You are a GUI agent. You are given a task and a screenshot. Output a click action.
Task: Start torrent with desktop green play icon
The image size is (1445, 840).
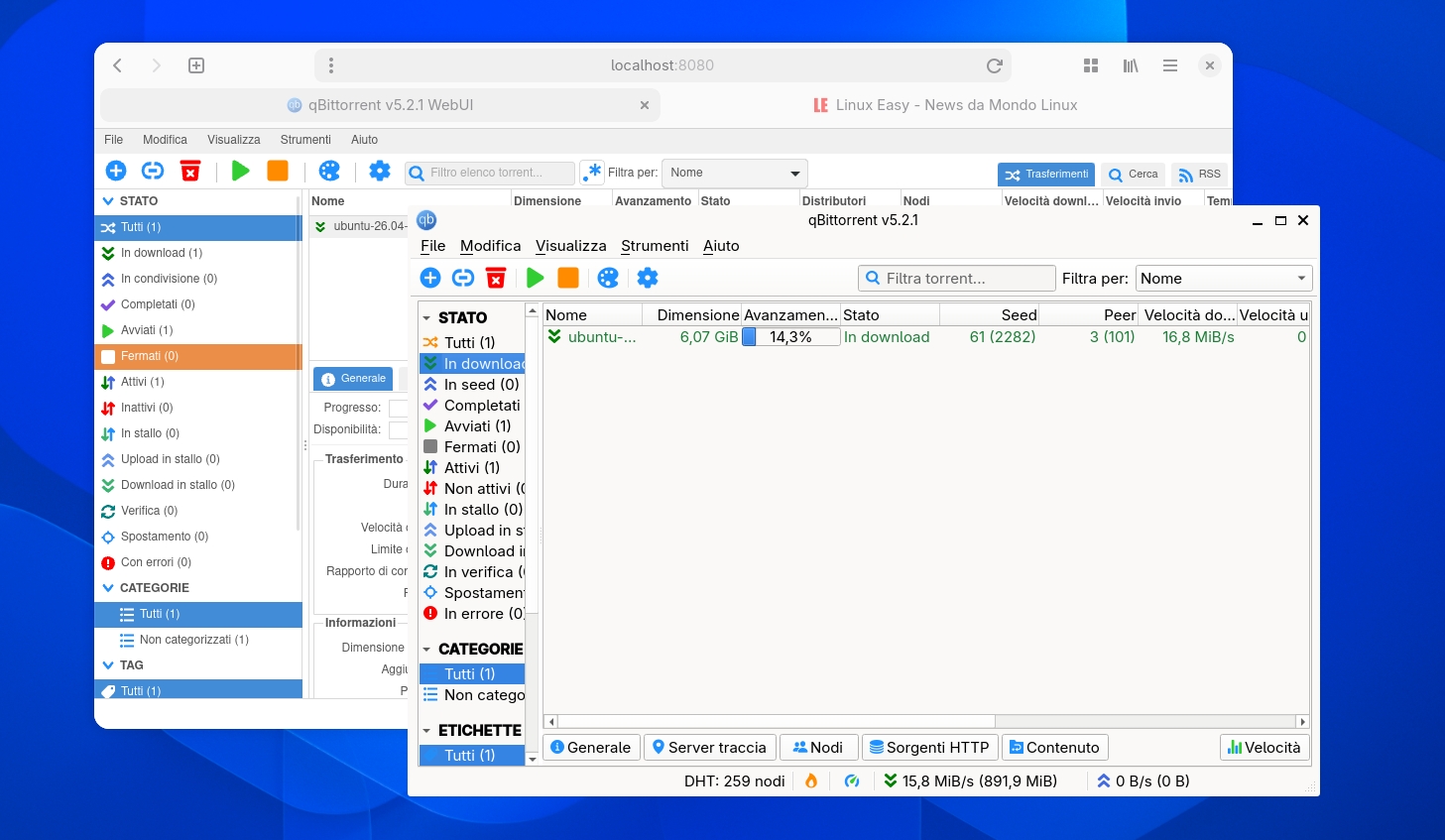pos(536,278)
